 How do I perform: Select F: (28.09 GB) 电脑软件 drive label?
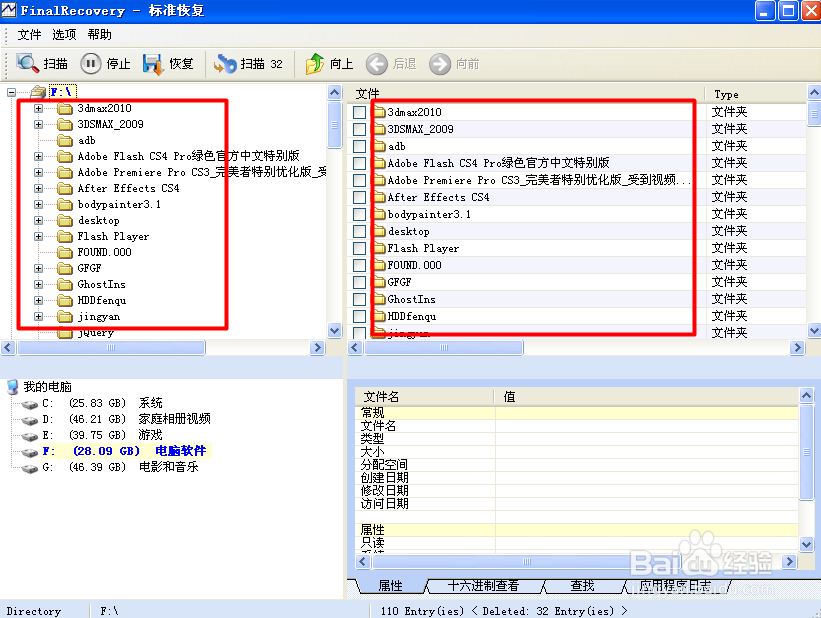point(127,451)
